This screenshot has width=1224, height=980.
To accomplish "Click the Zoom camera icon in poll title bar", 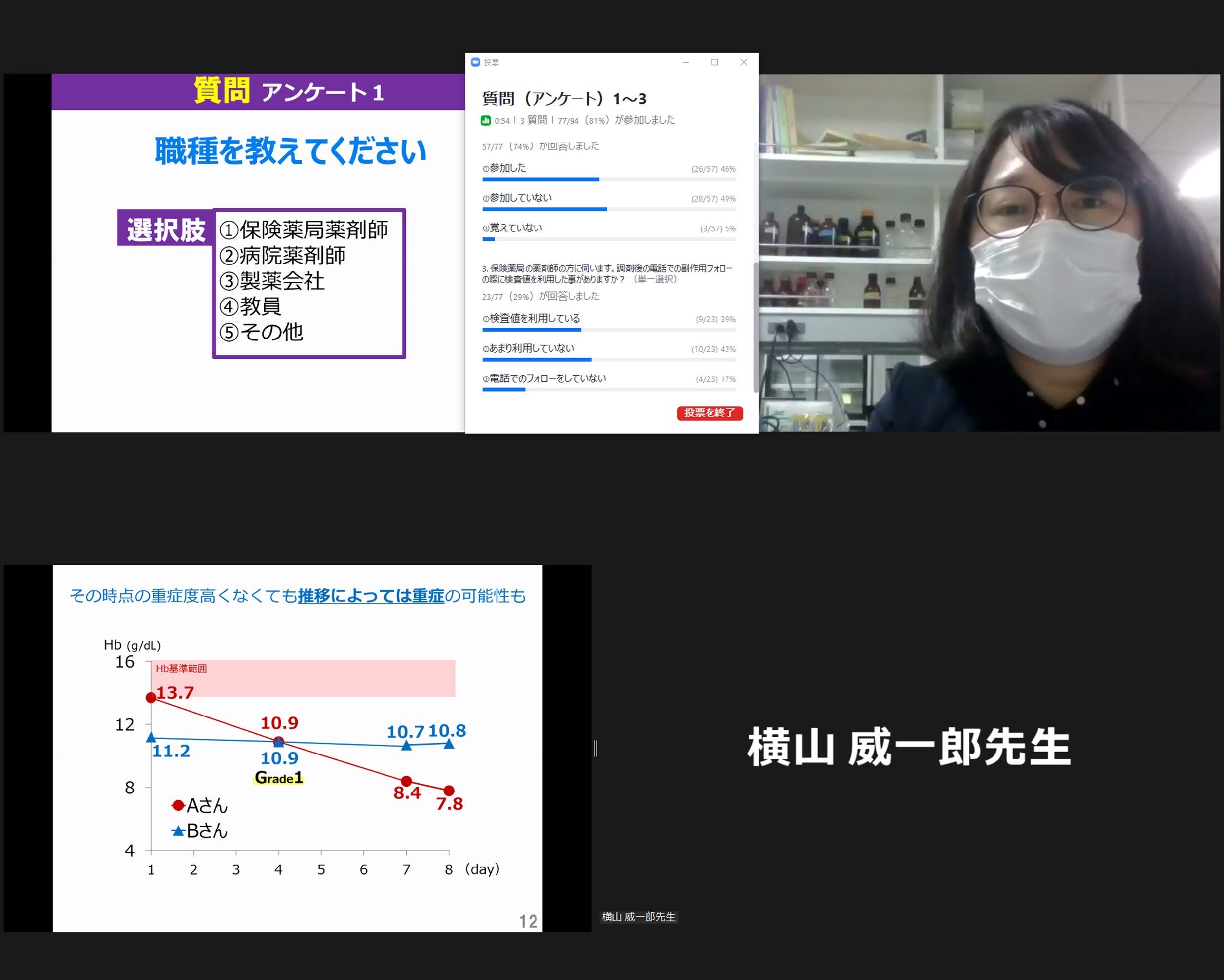I will coord(475,62).
